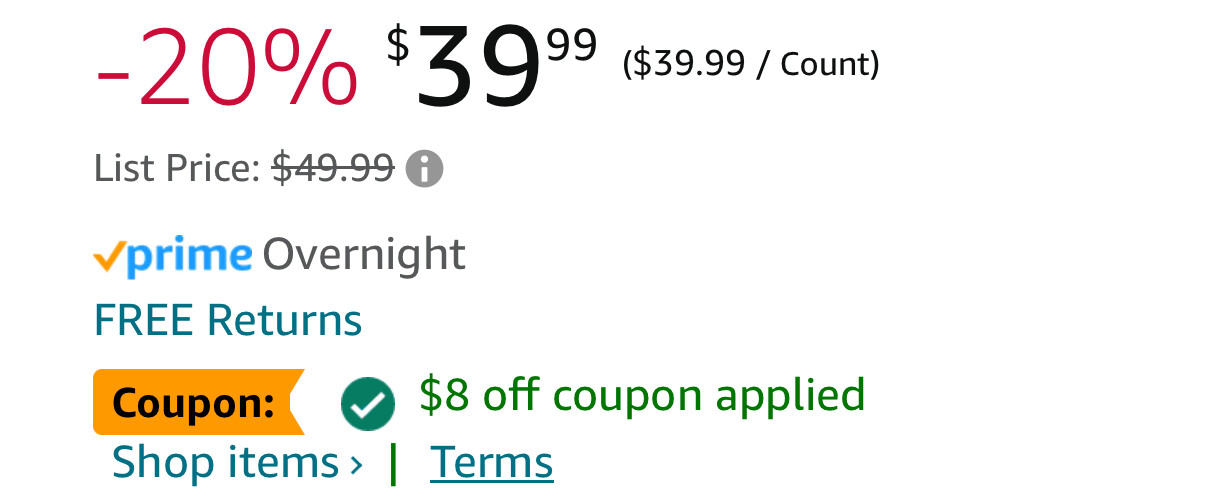Click the dollar sign before the price
Viewport: 1206px width, 498px height.
point(398,46)
